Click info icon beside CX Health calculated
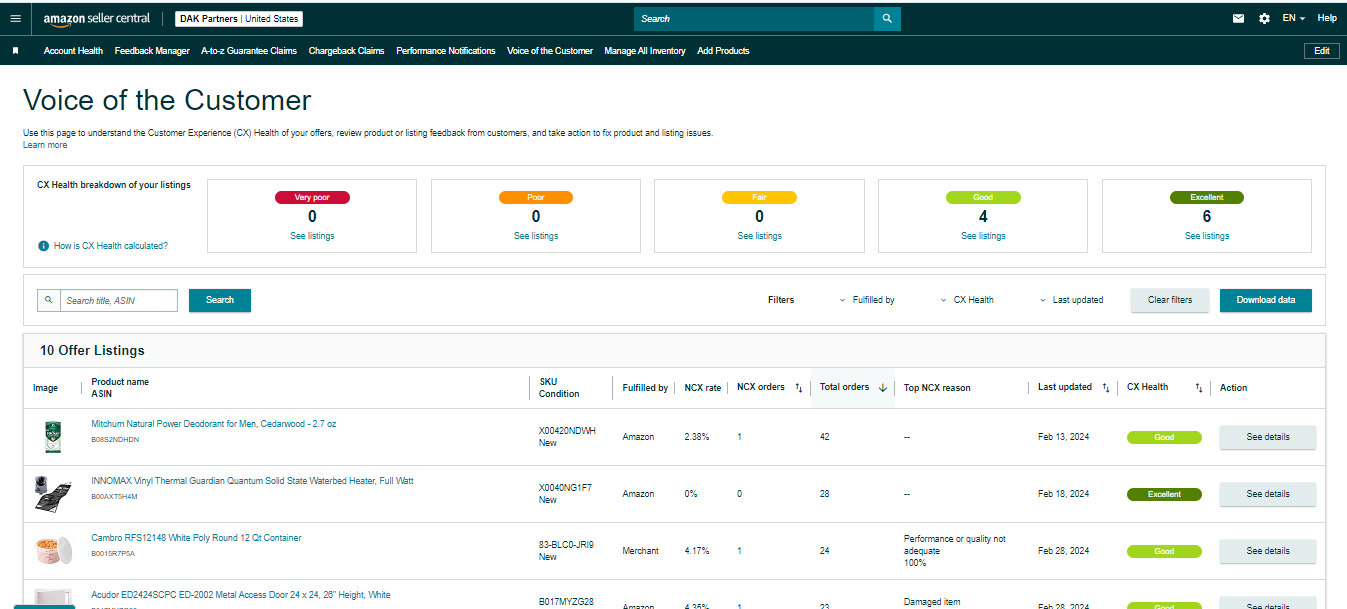 click(43, 246)
